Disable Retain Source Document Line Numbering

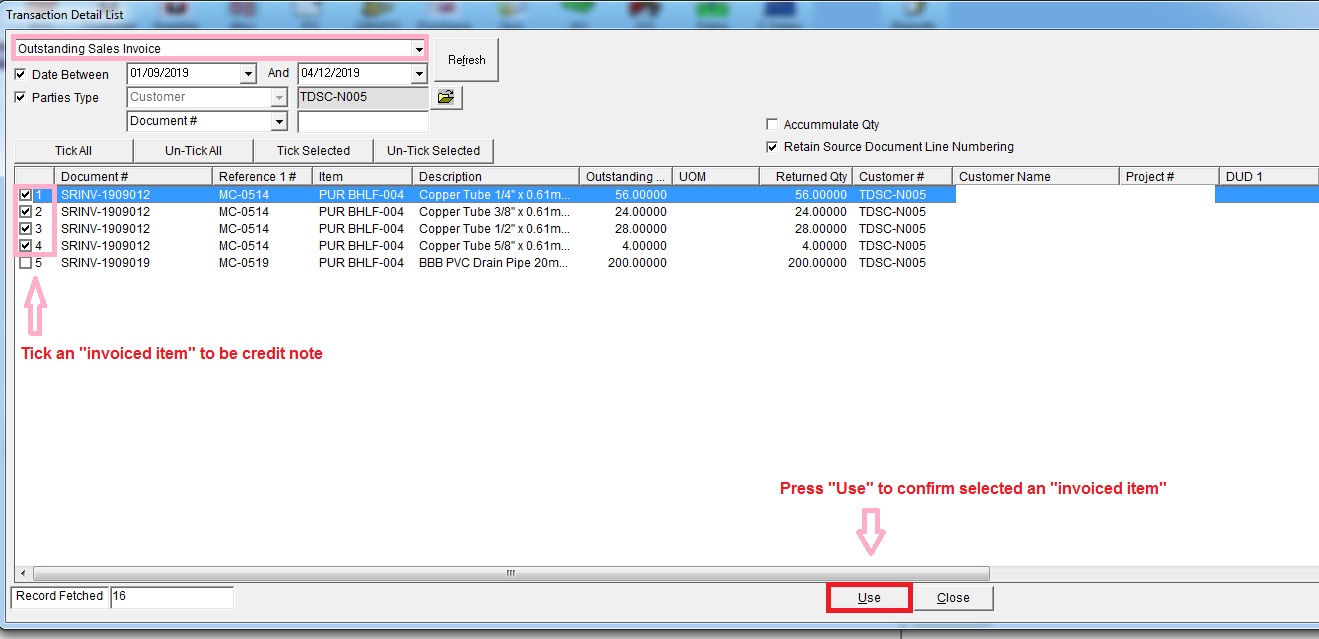click(x=772, y=147)
